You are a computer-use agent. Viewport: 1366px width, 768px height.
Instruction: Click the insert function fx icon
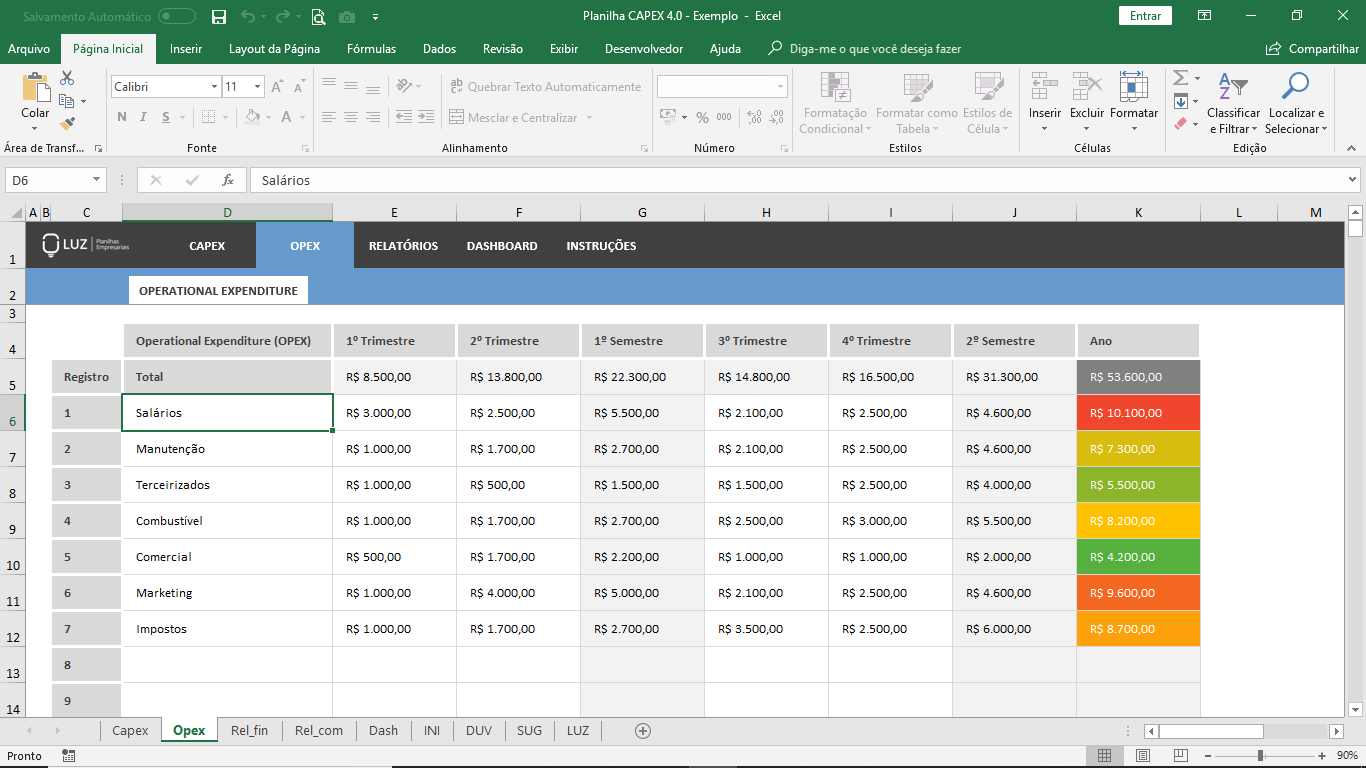[228, 180]
